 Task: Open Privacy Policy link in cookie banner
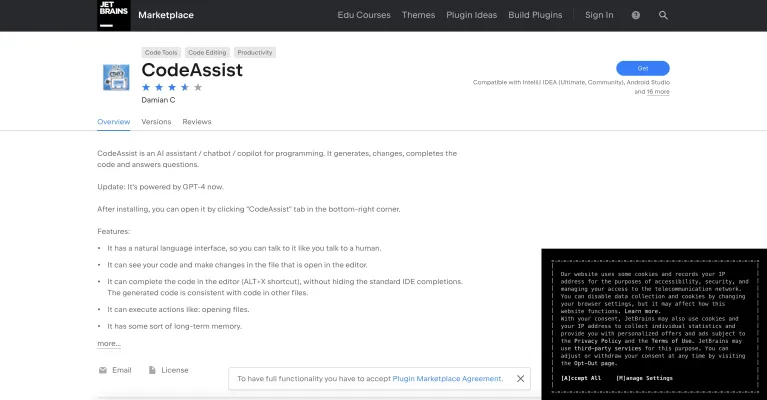tap(597, 341)
